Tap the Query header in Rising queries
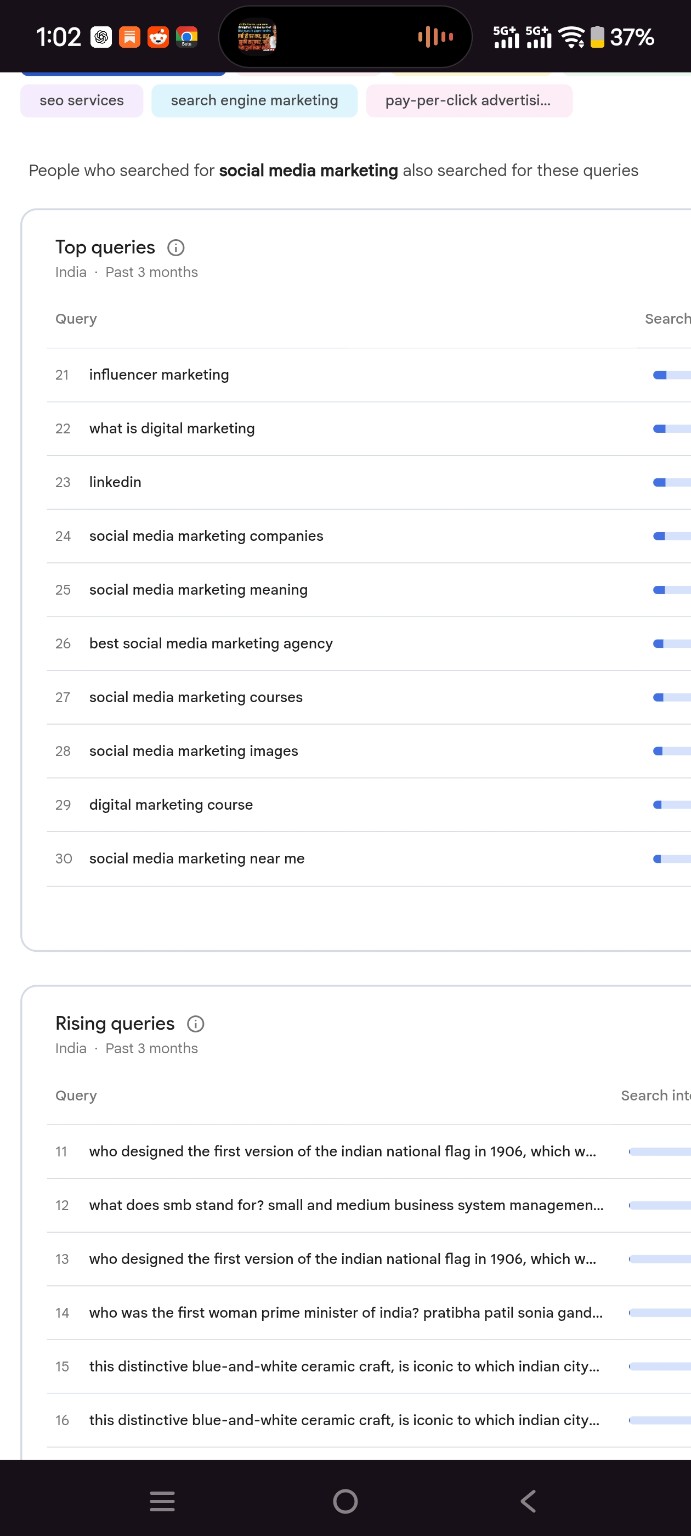The width and height of the screenshot is (691, 1536). pos(76,1096)
